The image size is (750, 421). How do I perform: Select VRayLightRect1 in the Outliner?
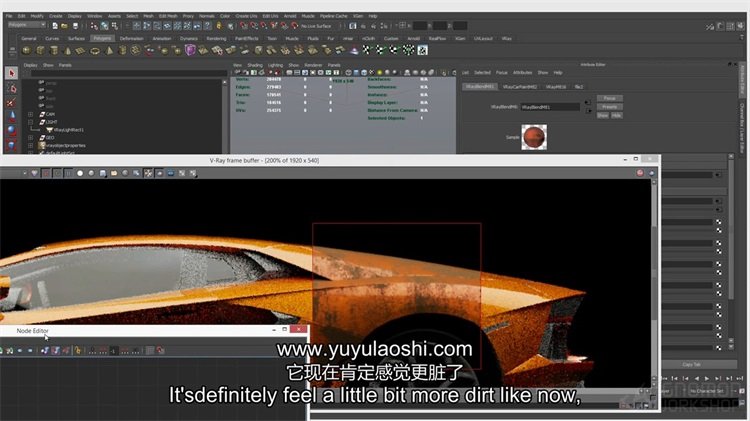(68, 130)
